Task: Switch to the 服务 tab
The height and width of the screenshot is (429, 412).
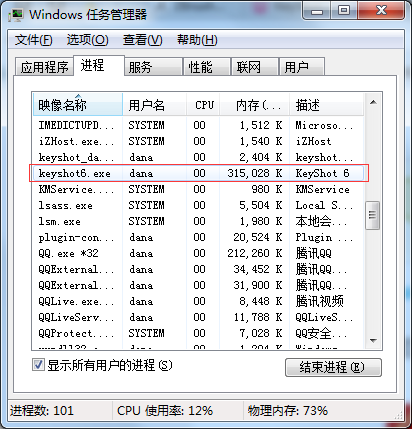Action: (153, 67)
